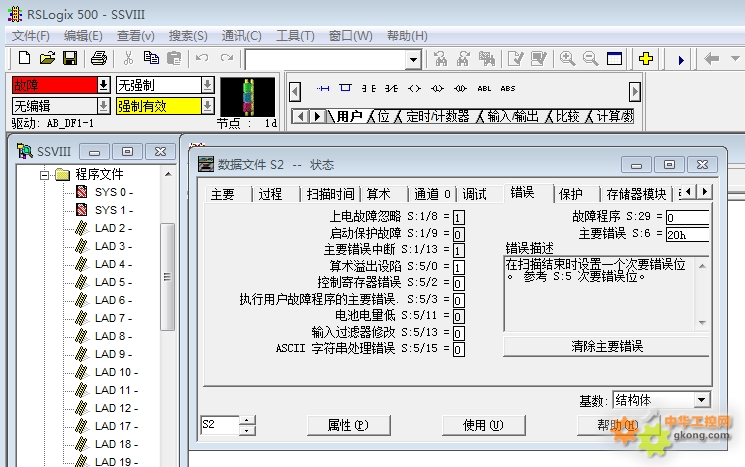
Task: Open the 文件(F) menu
Action: 30,36
